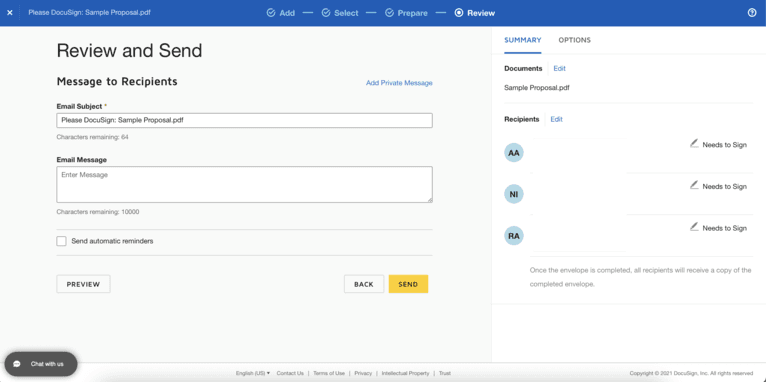The height and width of the screenshot is (382, 766).
Task: Go to the Add step
Action: click(281, 13)
